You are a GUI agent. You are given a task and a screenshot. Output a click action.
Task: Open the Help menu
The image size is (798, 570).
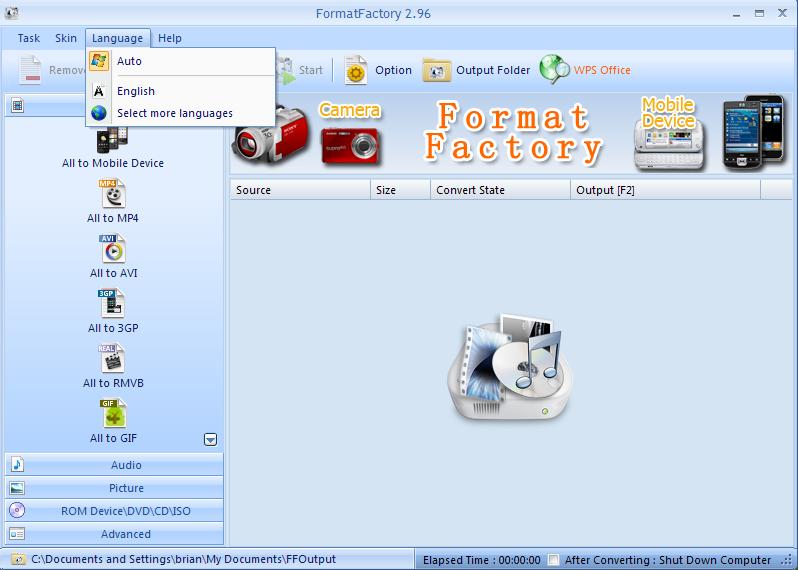(169, 38)
